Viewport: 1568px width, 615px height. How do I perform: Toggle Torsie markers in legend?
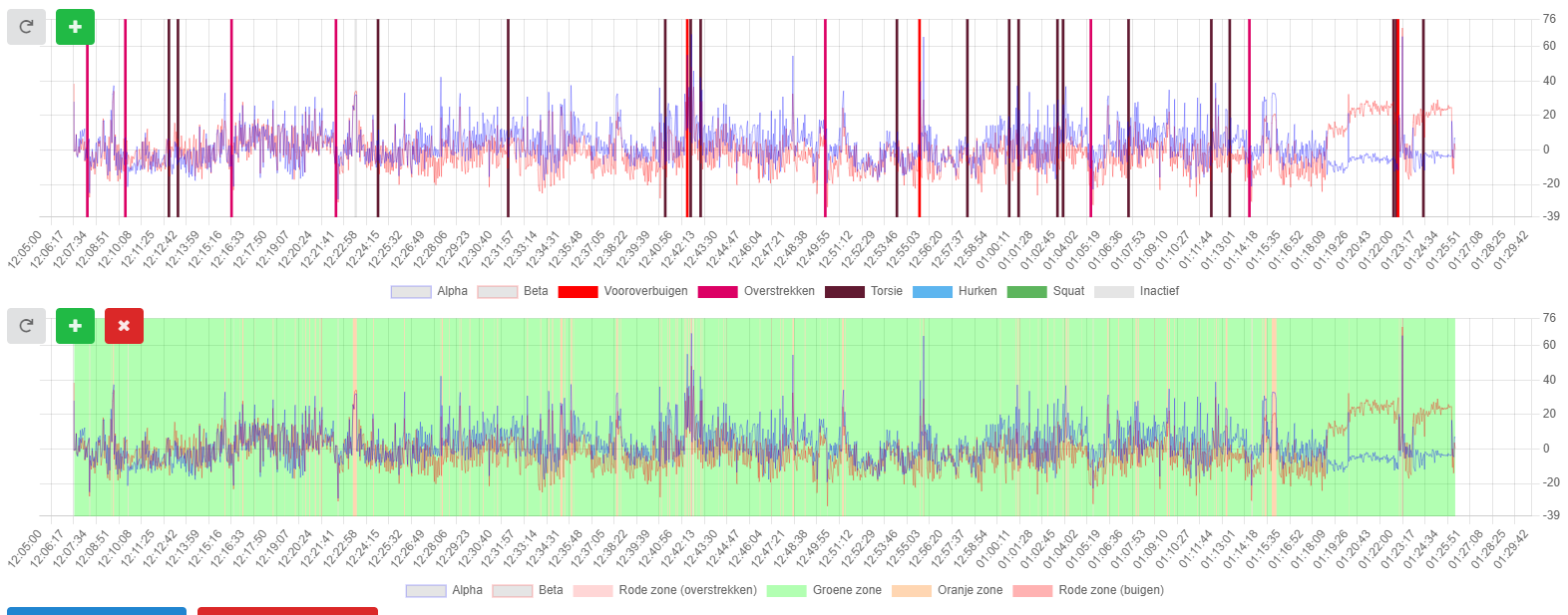point(864,291)
